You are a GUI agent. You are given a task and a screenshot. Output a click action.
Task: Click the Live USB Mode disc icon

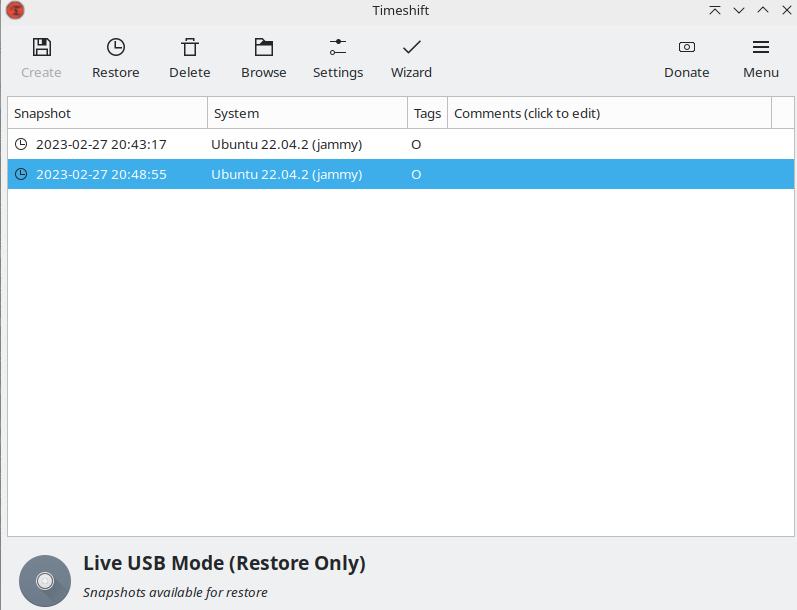[45, 581]
